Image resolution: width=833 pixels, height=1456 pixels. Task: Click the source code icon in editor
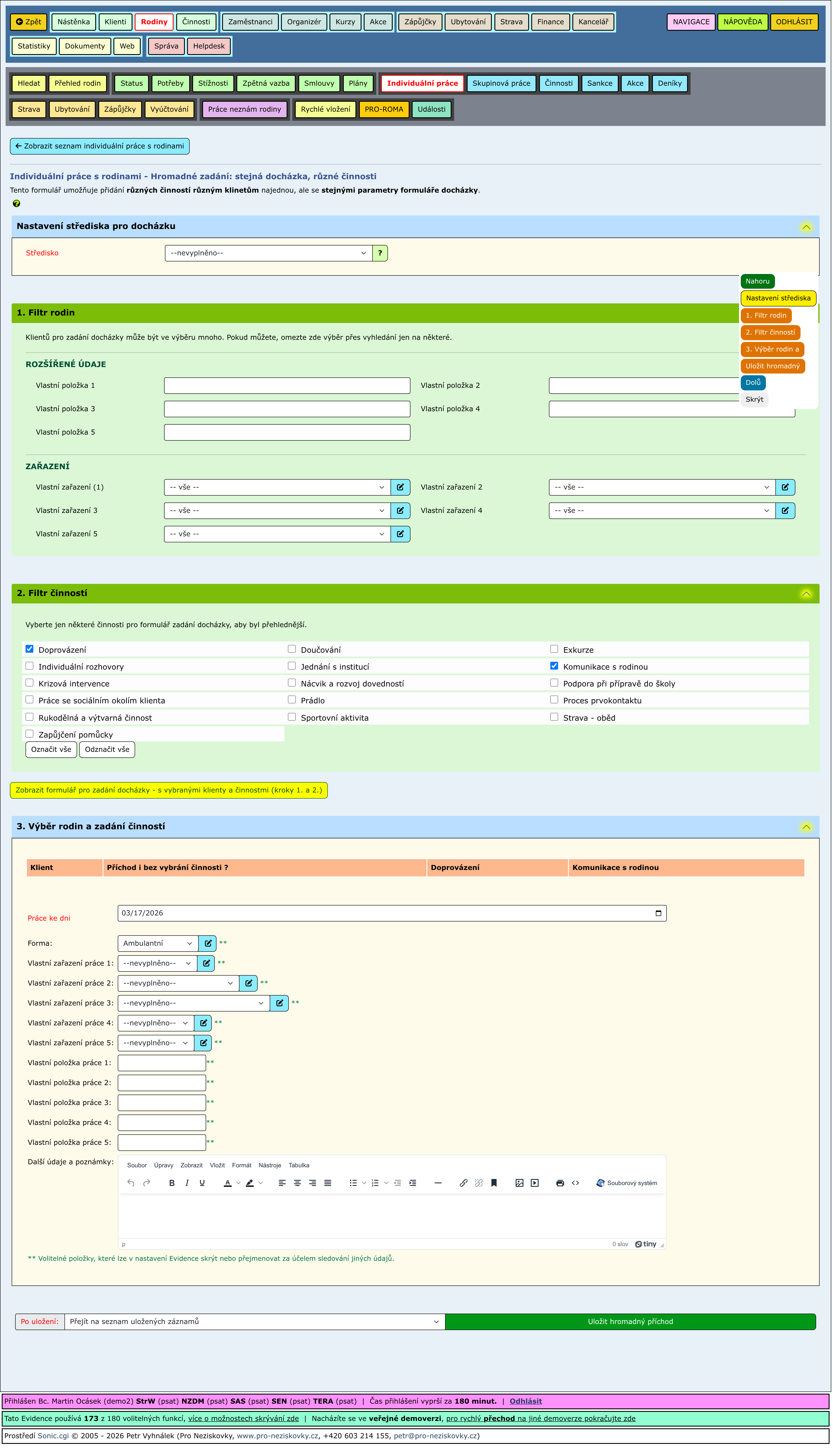coord(576,1183)
